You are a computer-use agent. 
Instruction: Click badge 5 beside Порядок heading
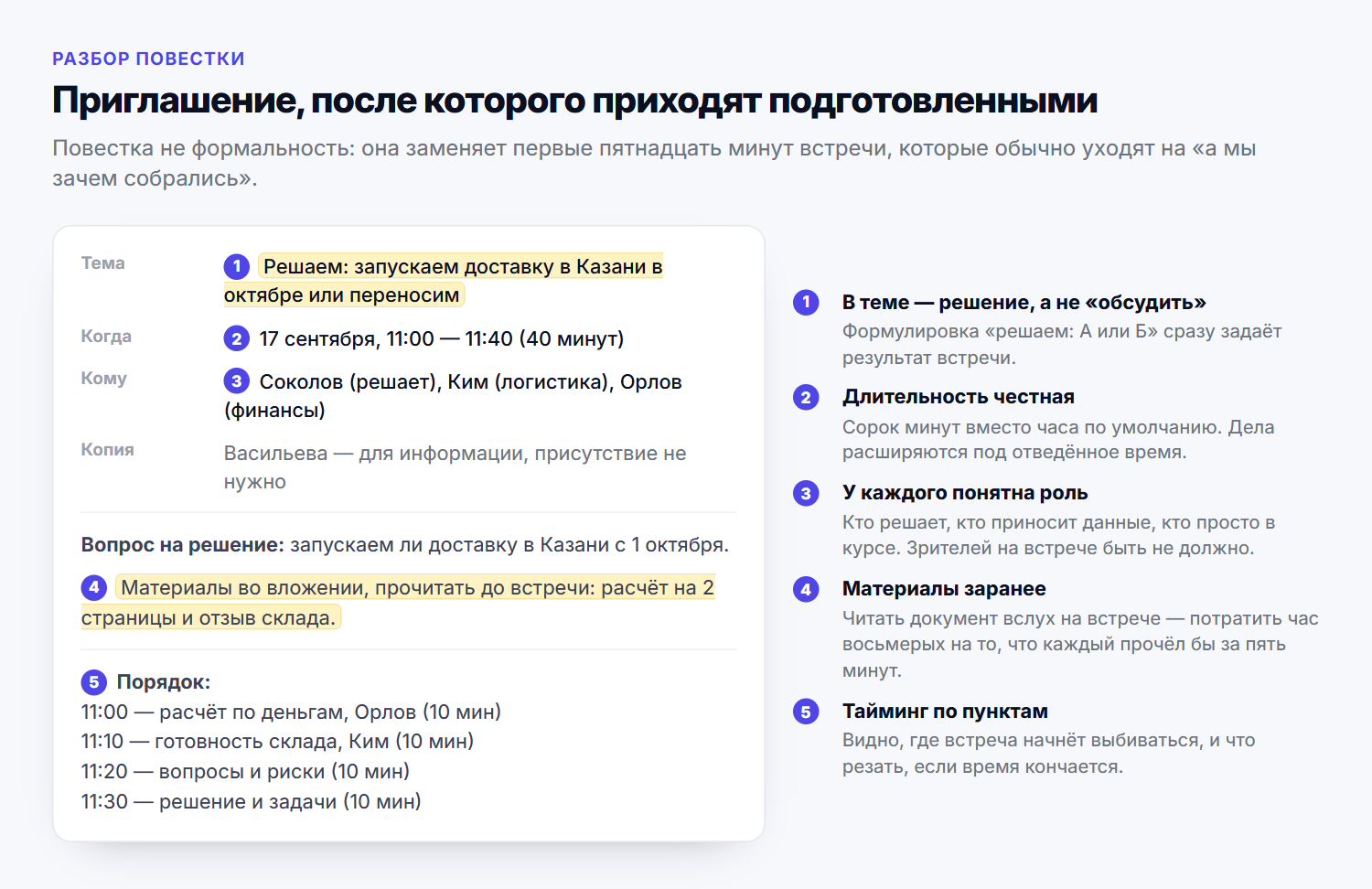pyautogui.click(x=94, y=681)
